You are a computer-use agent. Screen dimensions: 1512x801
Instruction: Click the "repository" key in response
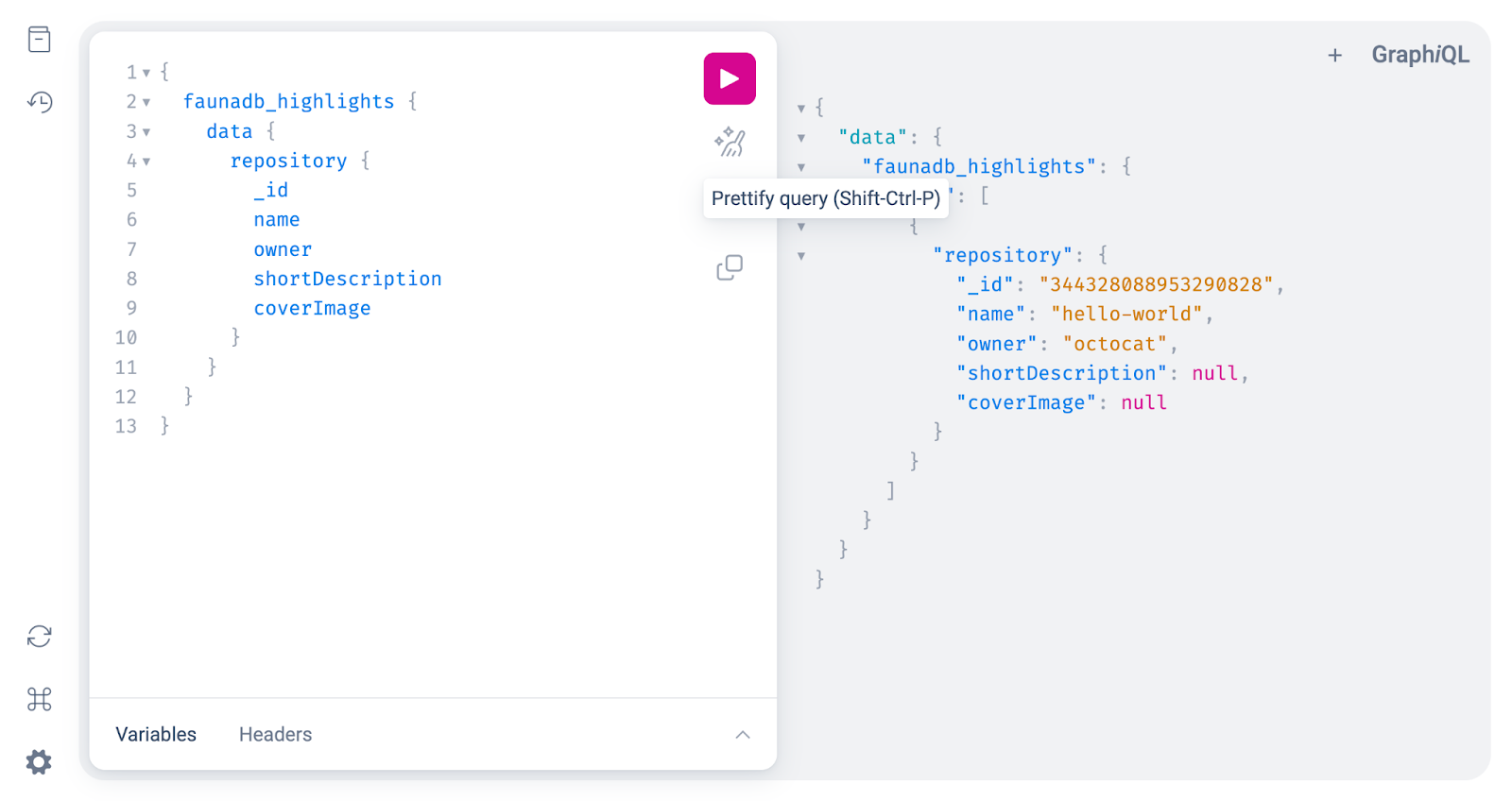click(1003, 255)
